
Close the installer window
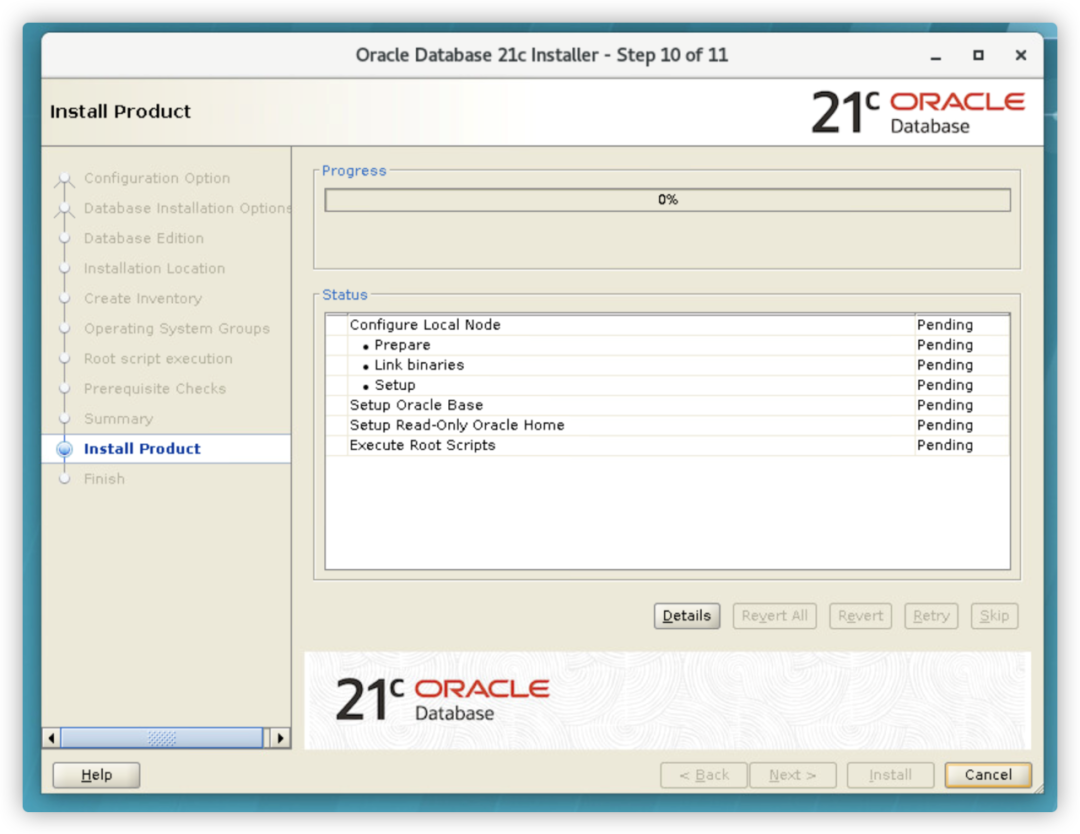click(x=1021, y=55)
